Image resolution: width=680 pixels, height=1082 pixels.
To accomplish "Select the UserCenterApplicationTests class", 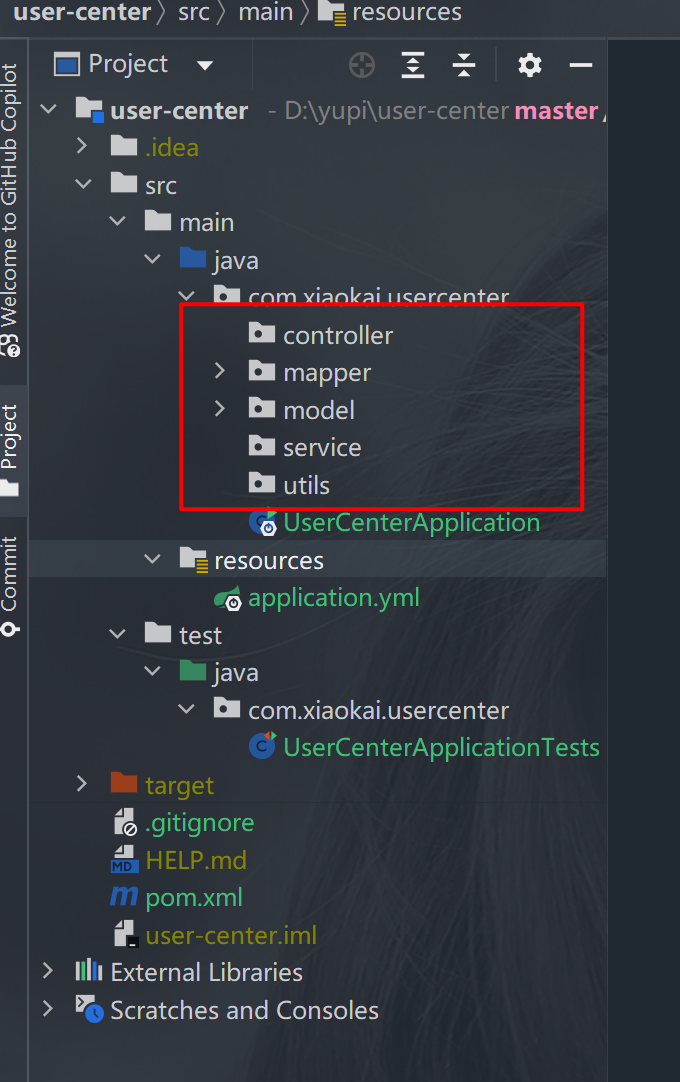I will (440, 747).
